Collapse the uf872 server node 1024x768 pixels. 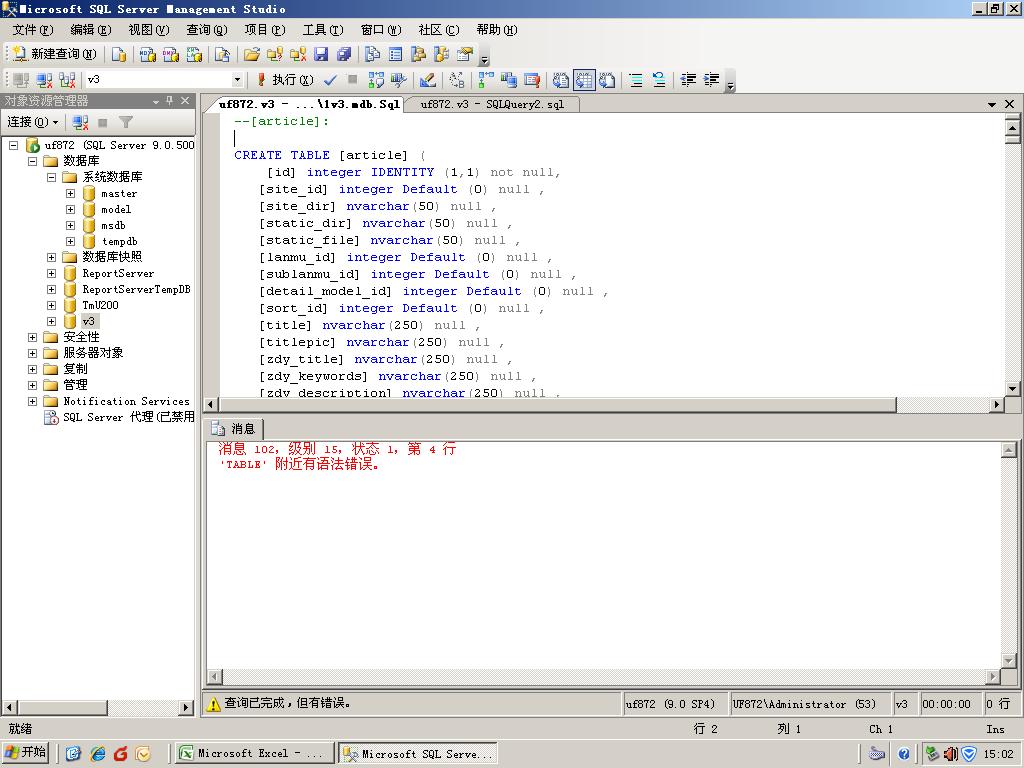[13, 145]
